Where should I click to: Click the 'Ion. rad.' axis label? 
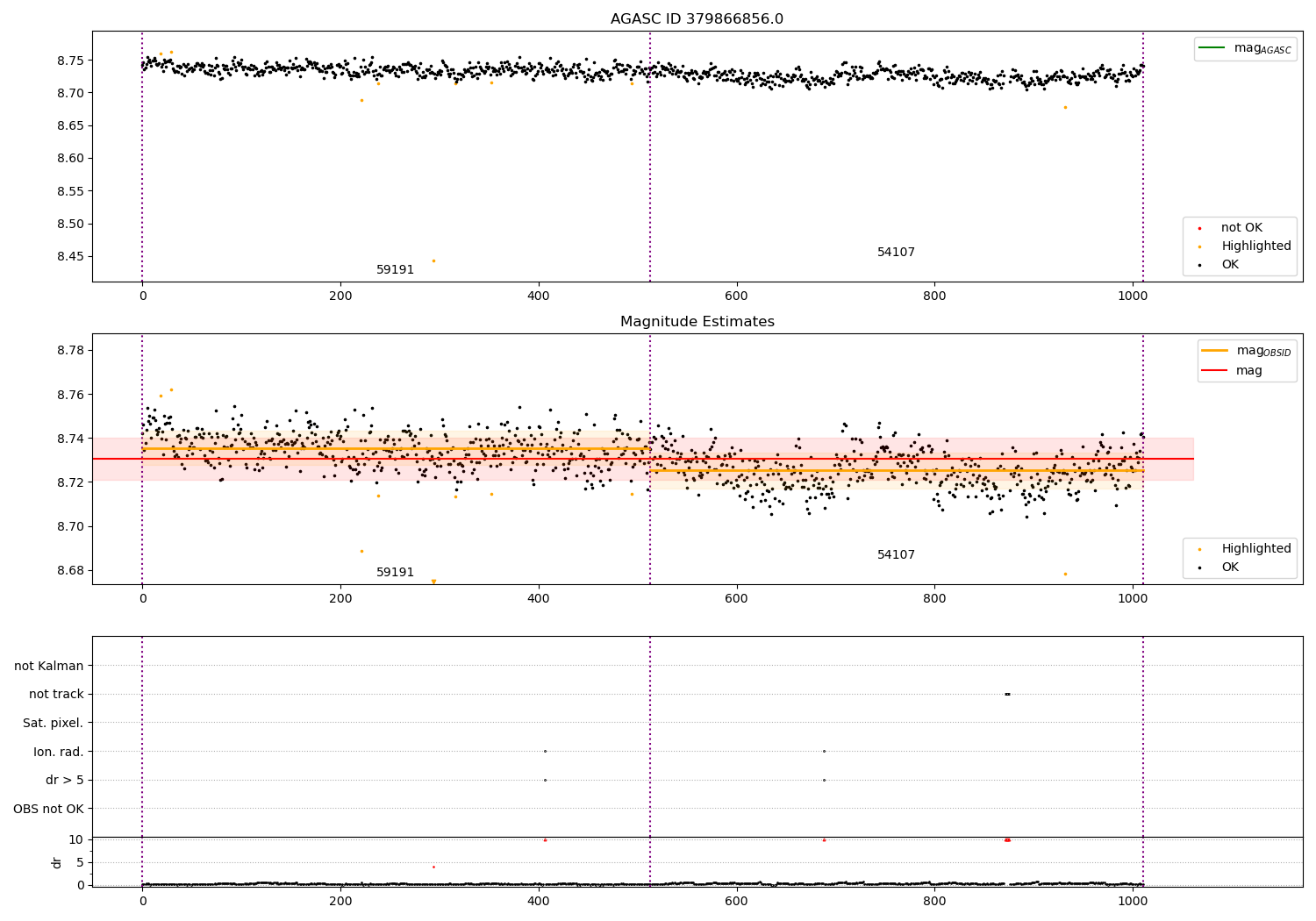tap(59, 752)
